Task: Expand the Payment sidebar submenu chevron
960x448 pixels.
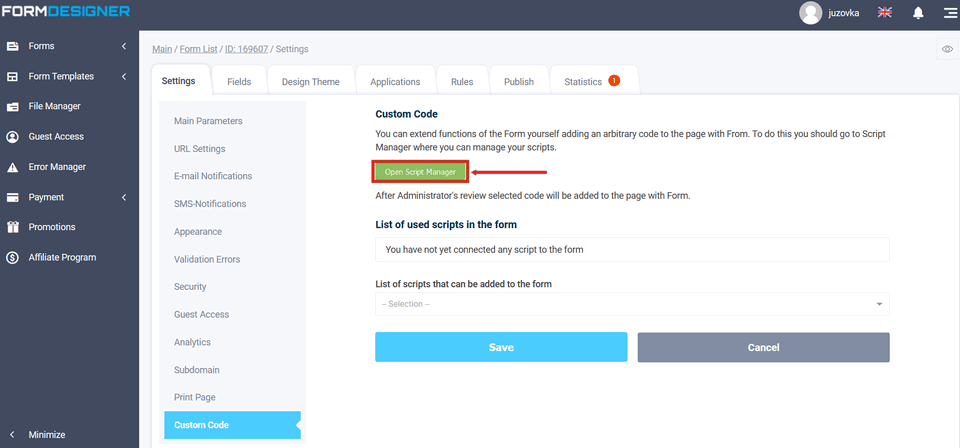Action: click(x=124, y=197)
